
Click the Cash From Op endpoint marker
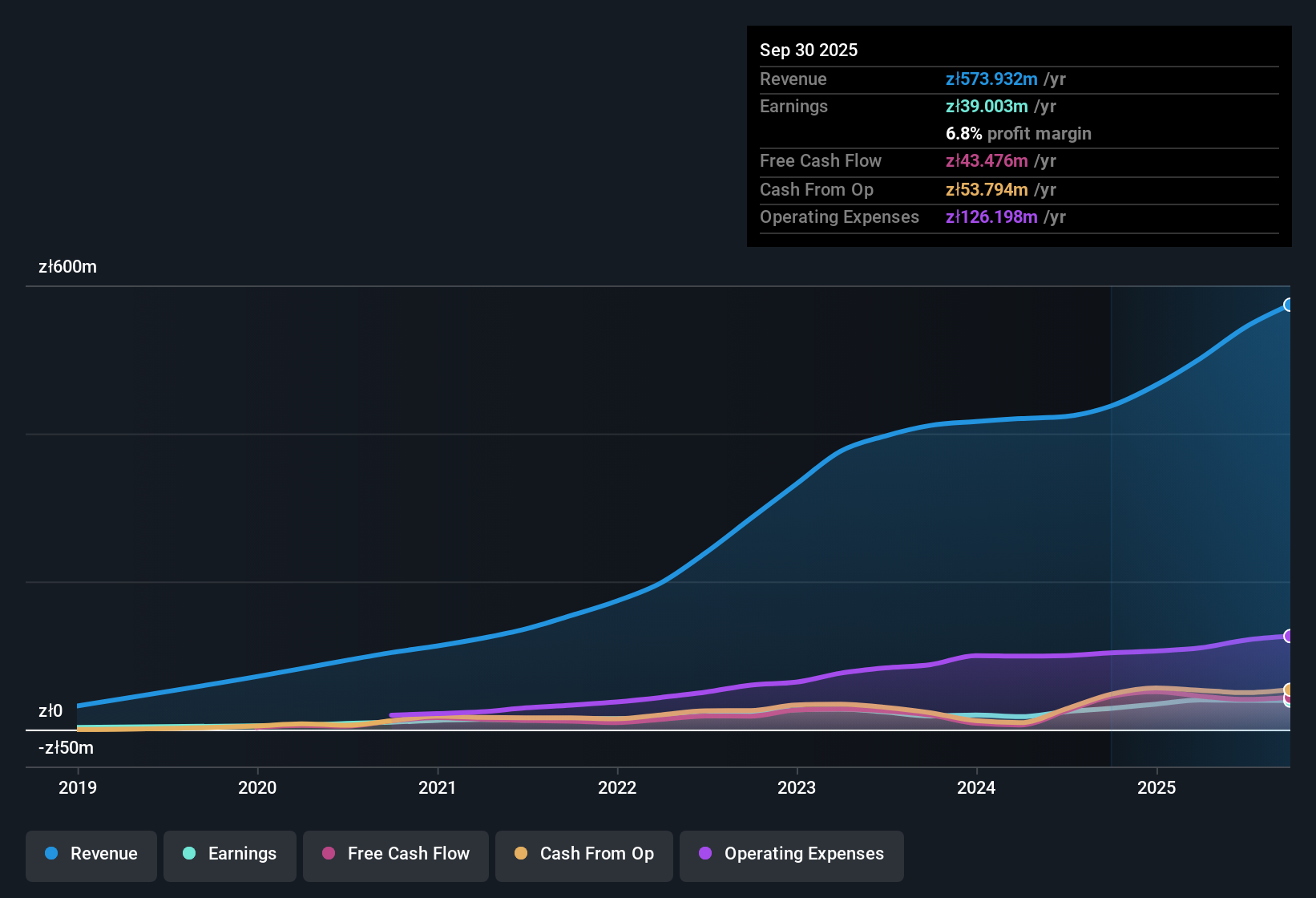coord(1289,690)
